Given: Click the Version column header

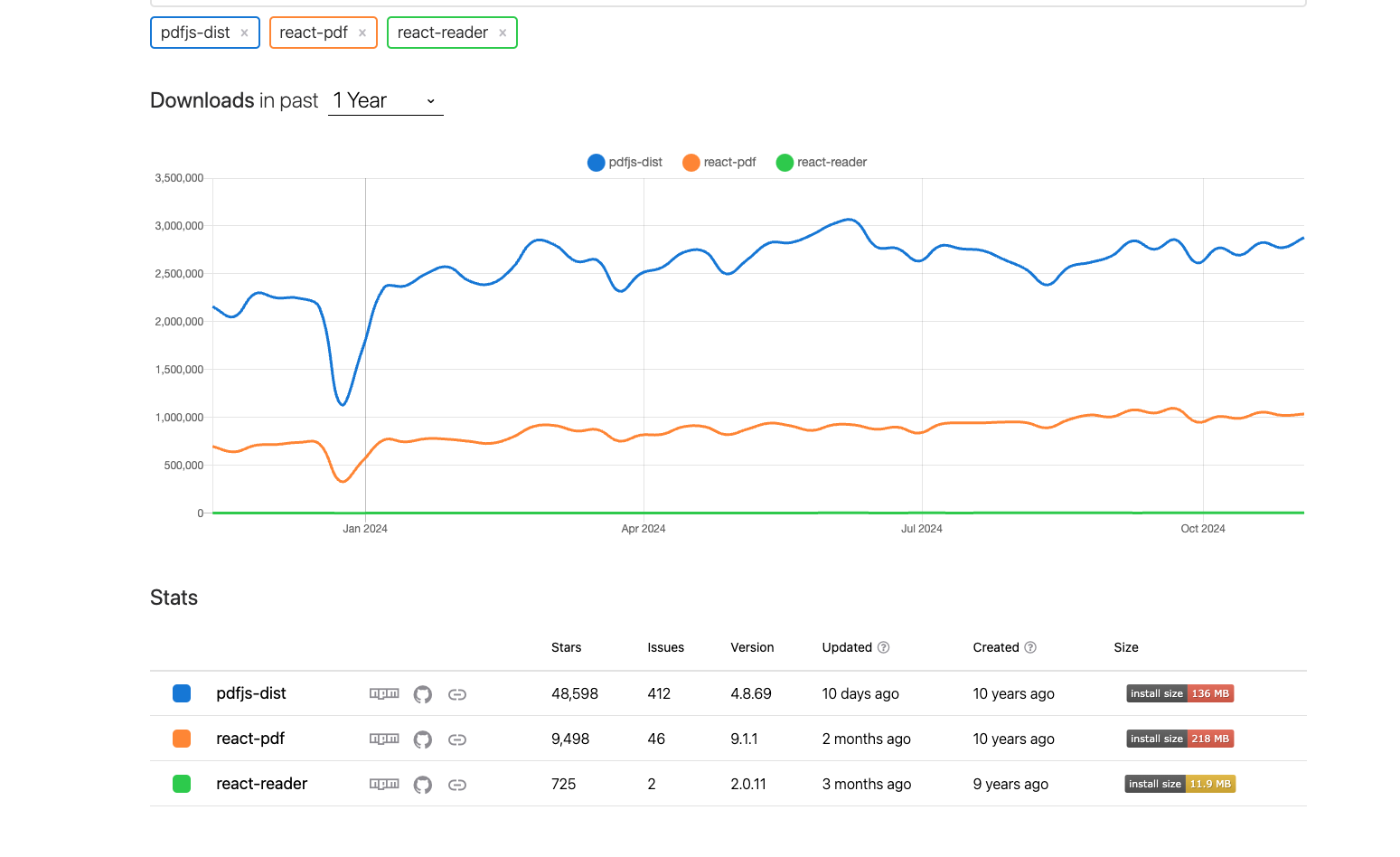Looking at the screenshot, I should [x=752, y=647].
